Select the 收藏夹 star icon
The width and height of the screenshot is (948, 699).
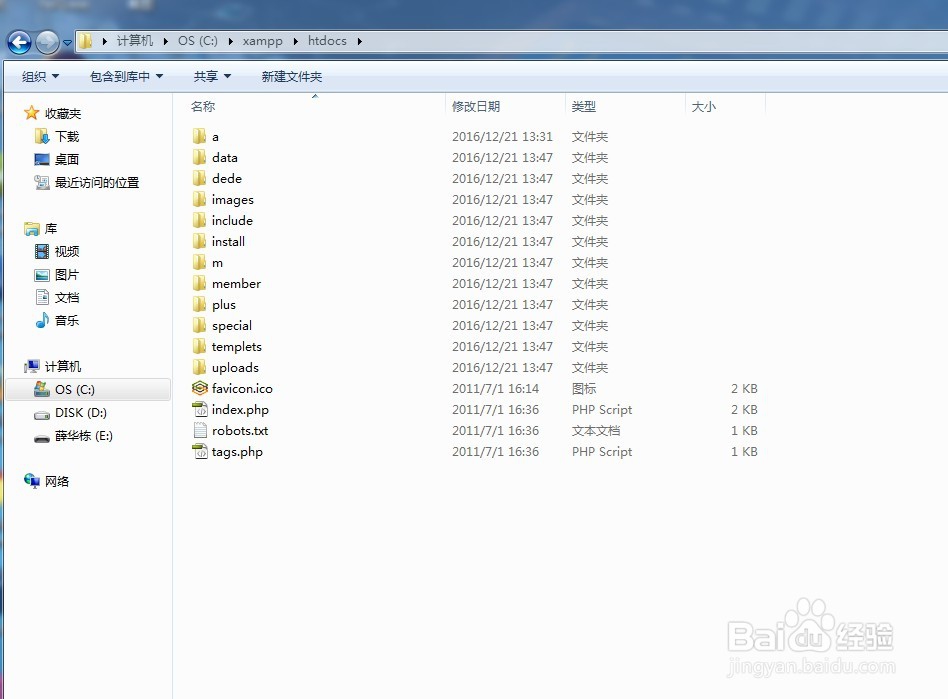pyautogui.click(x=31, y=113)
